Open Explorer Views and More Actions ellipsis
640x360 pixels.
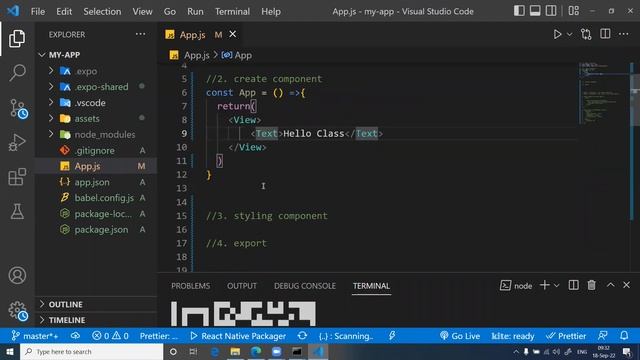coord(140,34)
